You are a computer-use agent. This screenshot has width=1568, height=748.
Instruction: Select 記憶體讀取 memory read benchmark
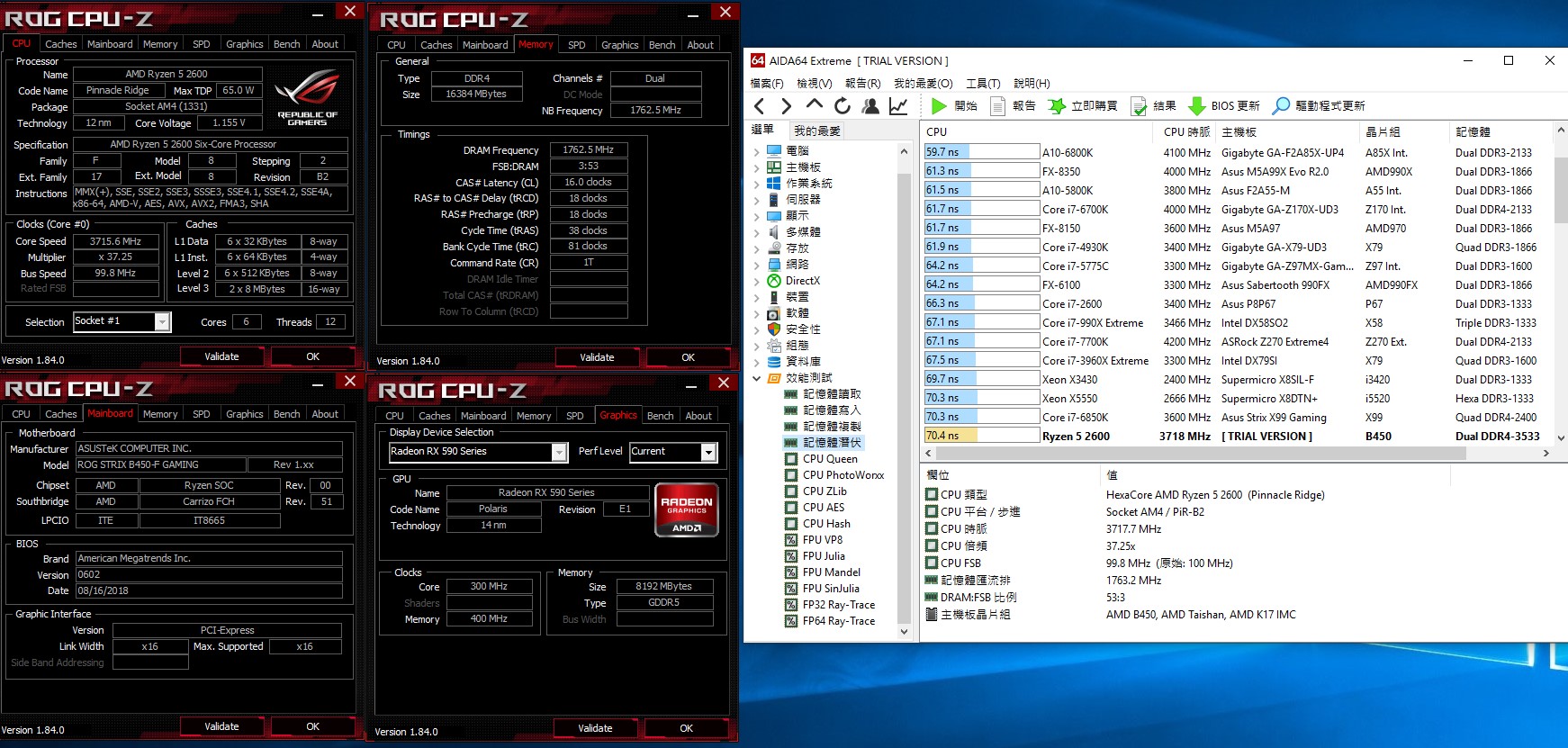tap(823, 394)
